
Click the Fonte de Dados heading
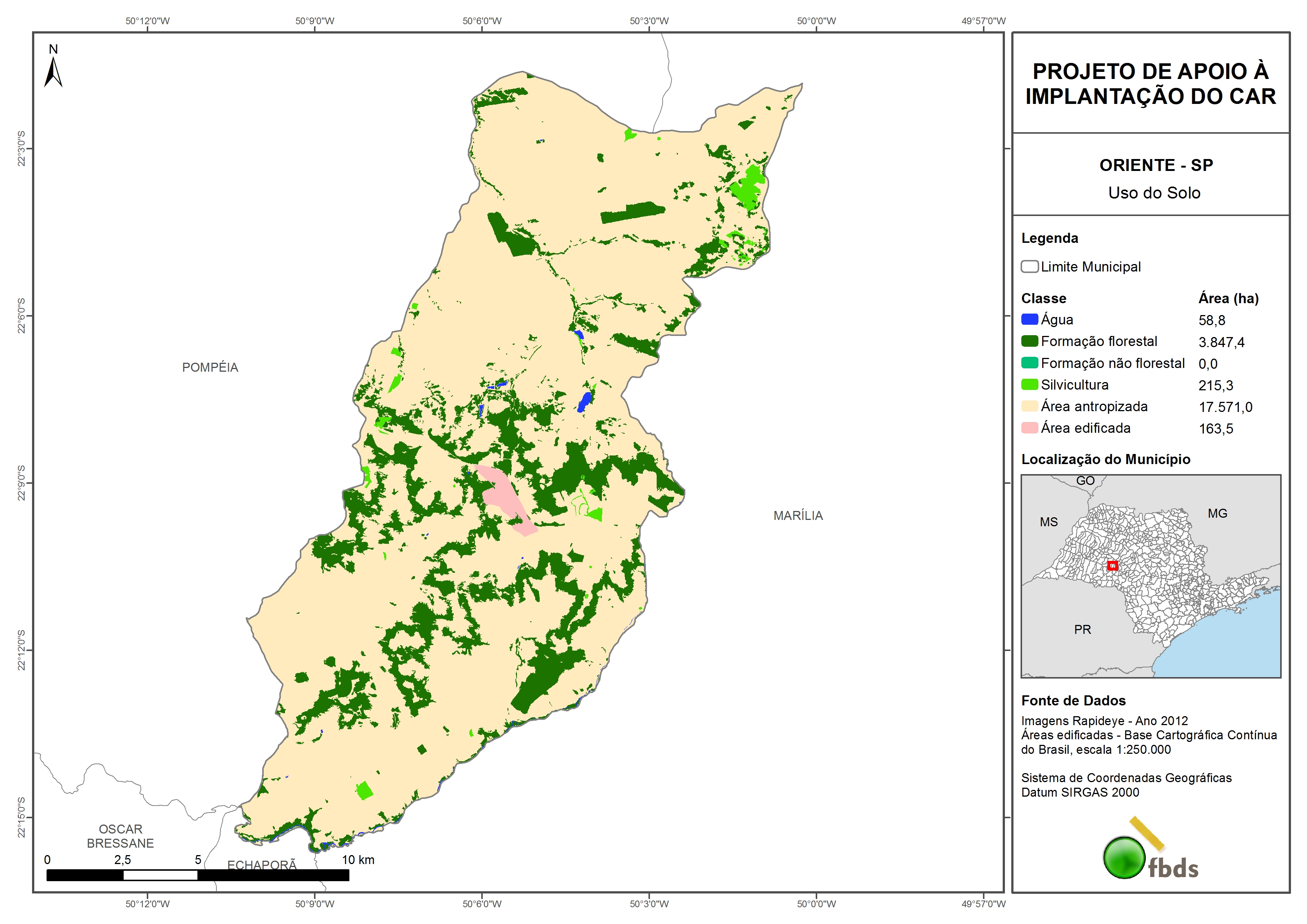1073,700
